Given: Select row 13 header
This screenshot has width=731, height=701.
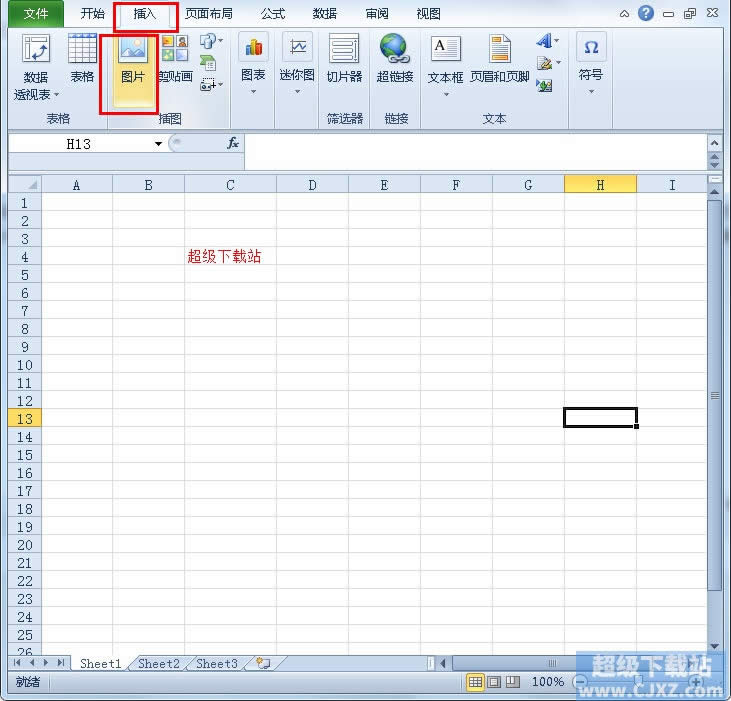Looking at the screenshot, I should tap(25, 419).
